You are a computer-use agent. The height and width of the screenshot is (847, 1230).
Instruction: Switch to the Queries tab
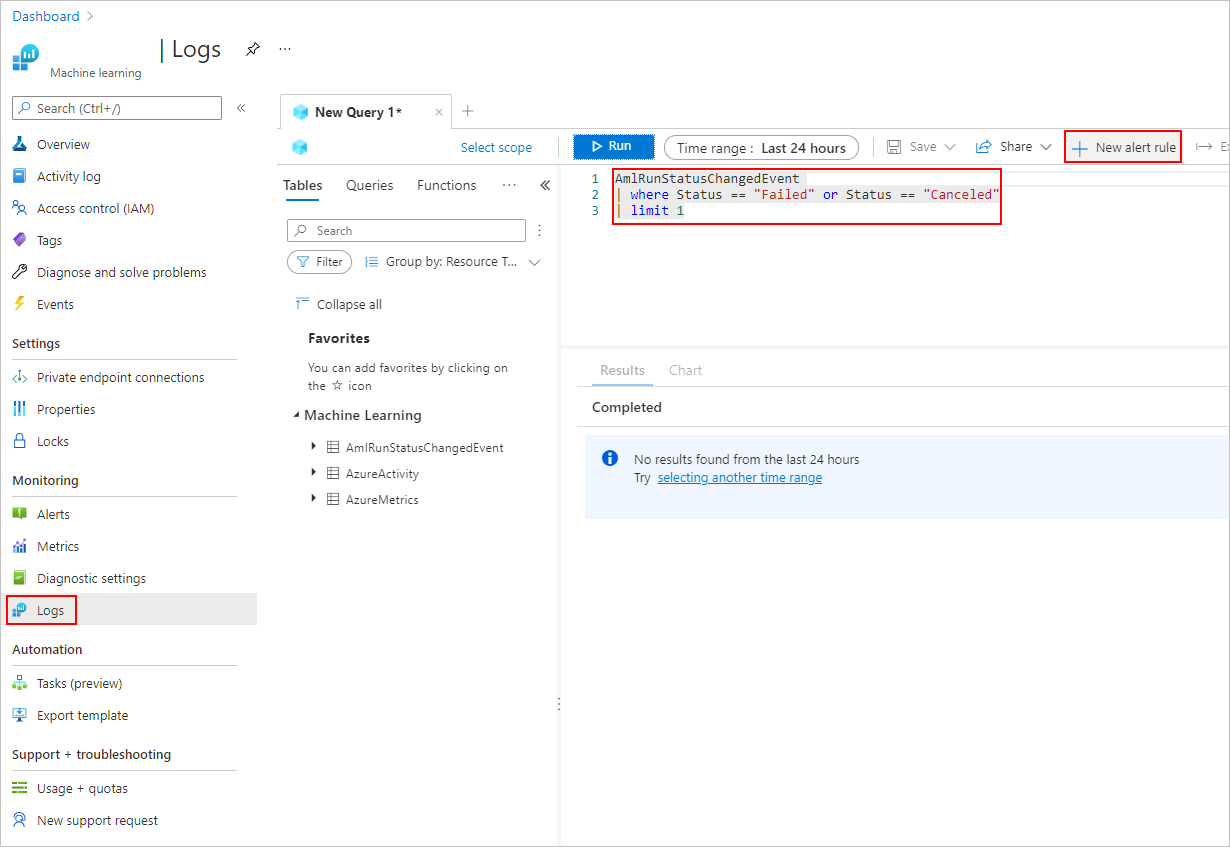tap(369, 185)
